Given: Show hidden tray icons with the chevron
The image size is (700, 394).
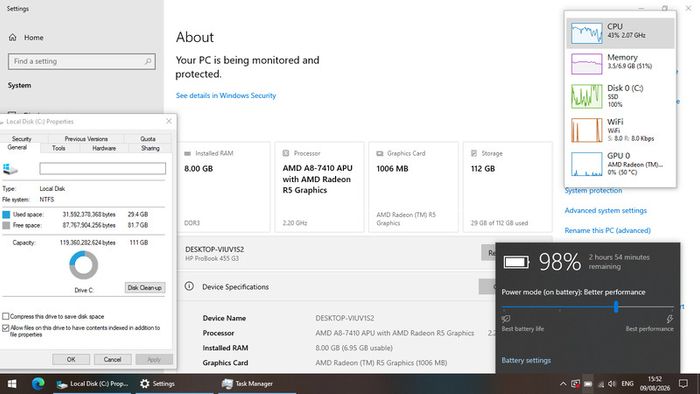Looking at the screenshot, I should coord(563,384).
